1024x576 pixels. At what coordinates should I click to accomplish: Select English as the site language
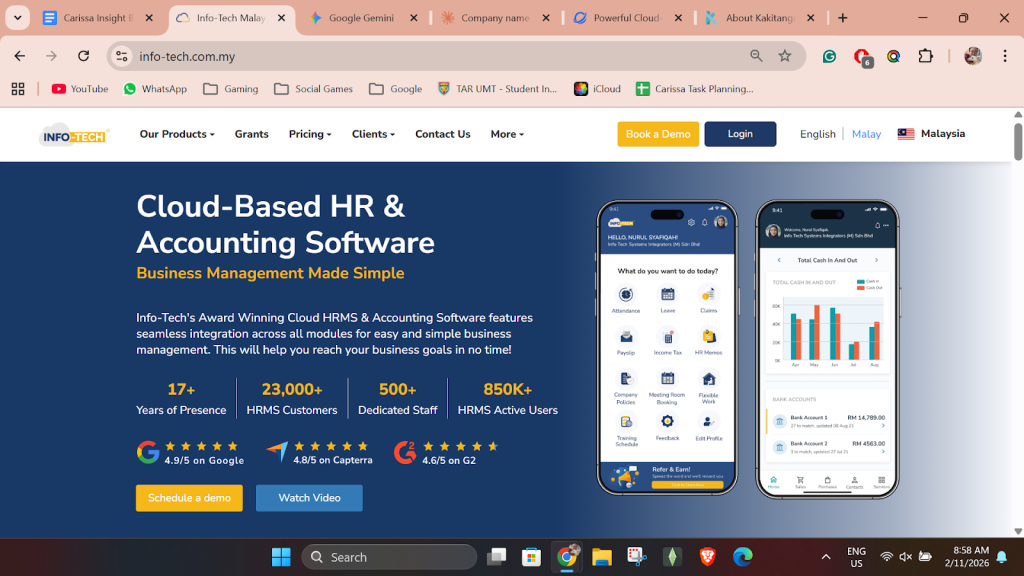point(817,134)
